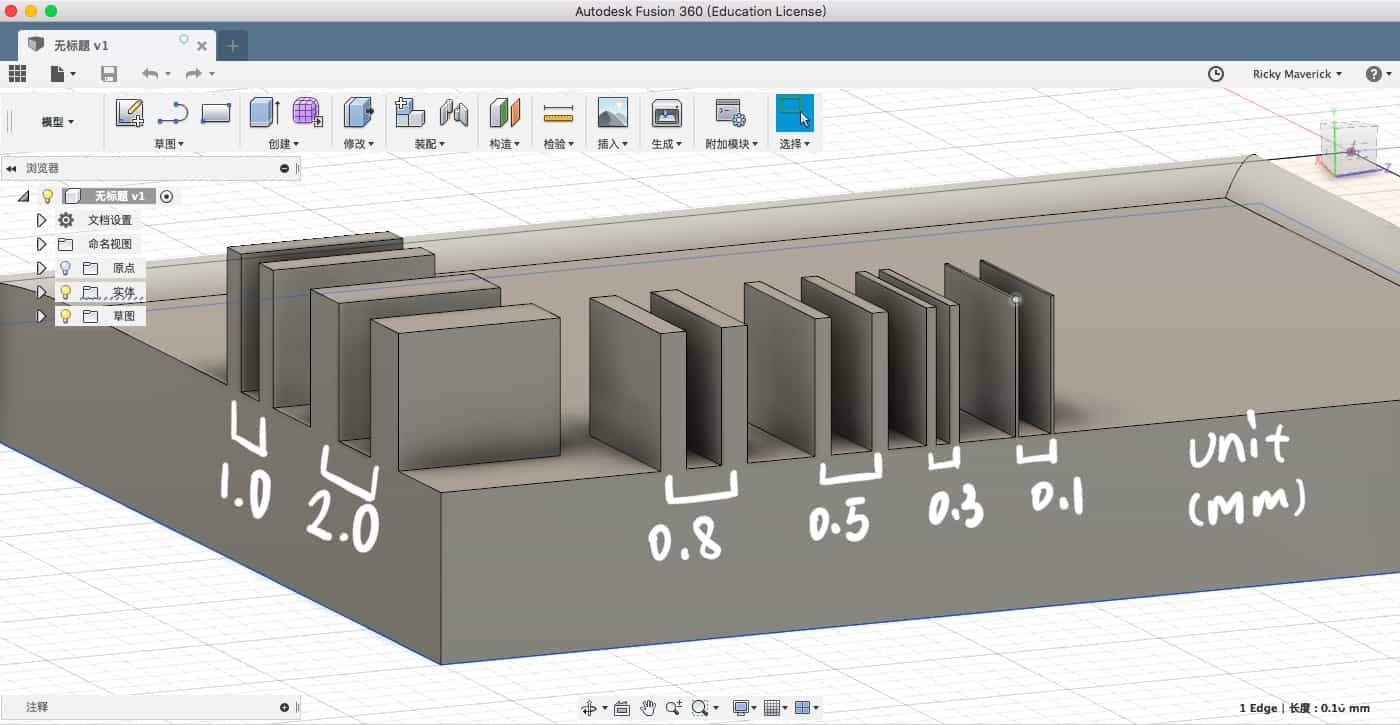The height and width of the screenshot is (725, 1400).
Task: Open the Grid and Snaps dropdown
Action: 775,708
